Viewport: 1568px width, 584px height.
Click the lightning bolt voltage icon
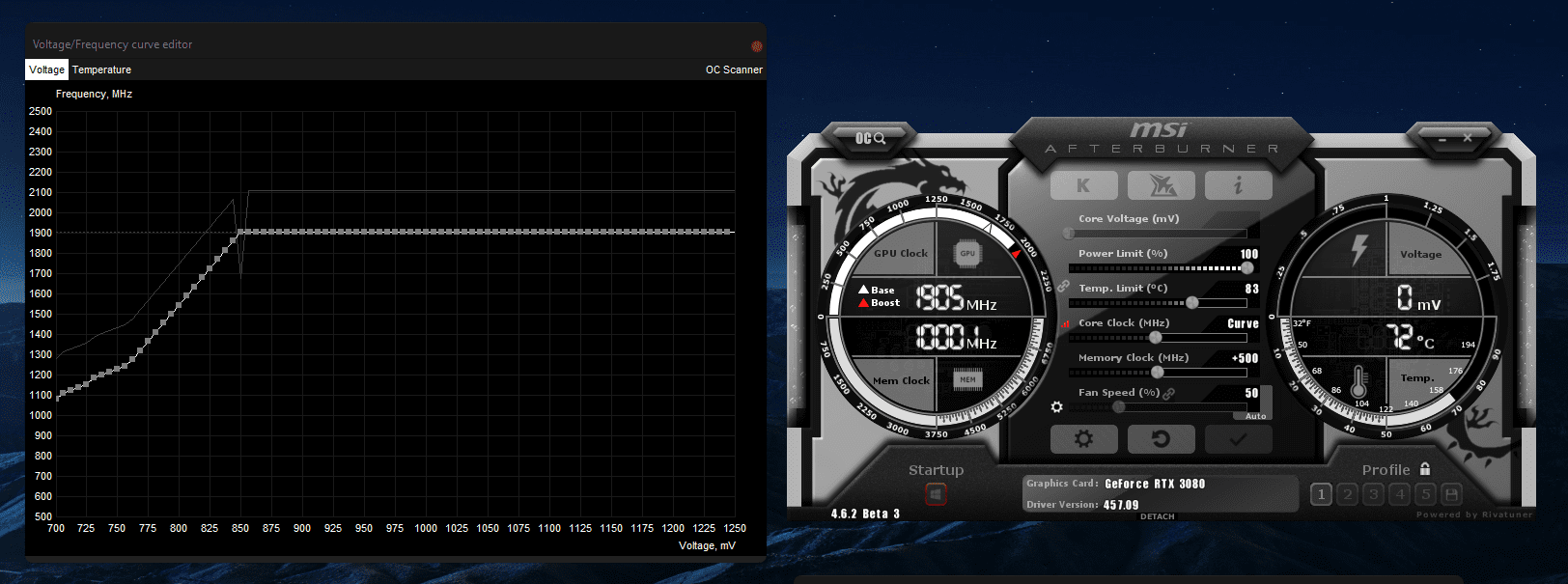tap(1359, 249)
